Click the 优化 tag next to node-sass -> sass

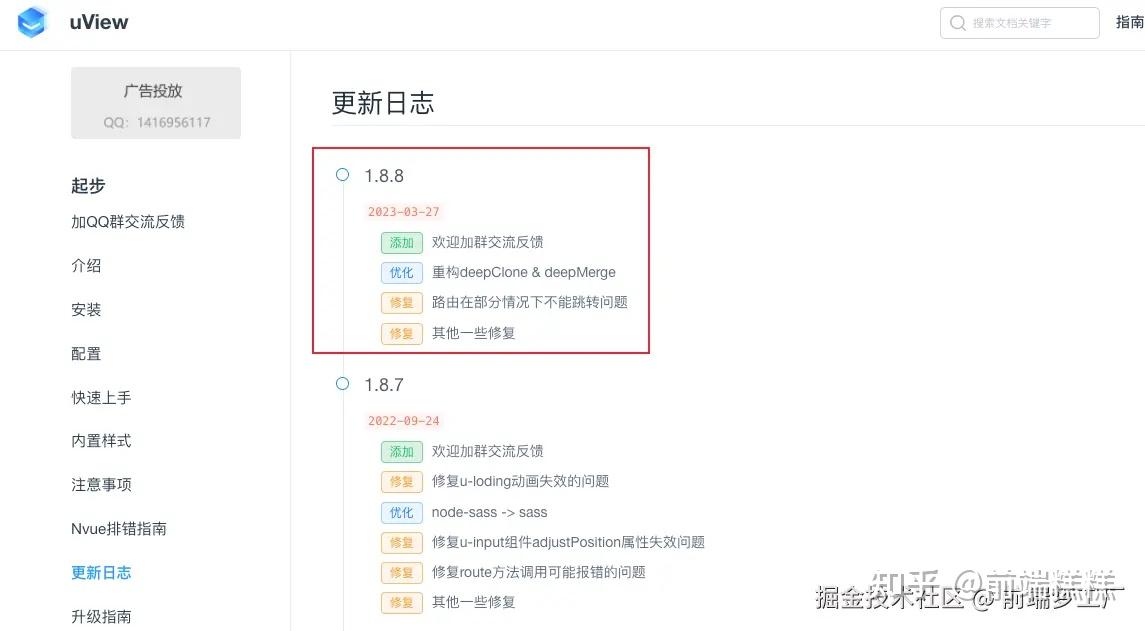coord(401,512)
